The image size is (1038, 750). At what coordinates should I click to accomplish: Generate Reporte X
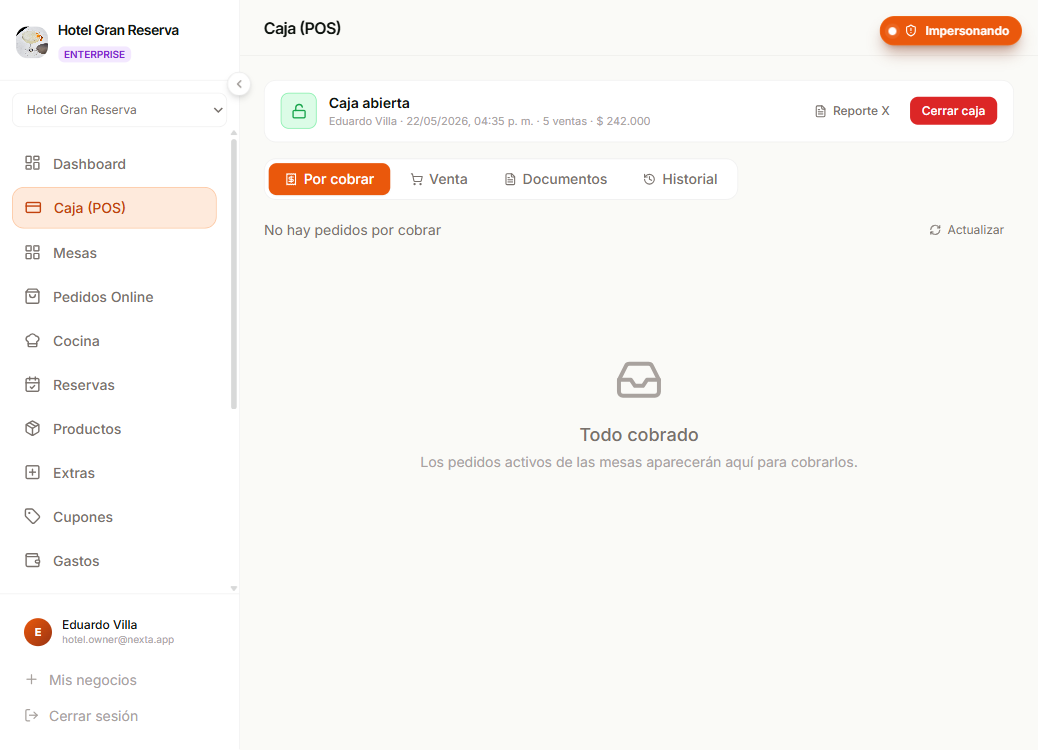[x=852, y=111]
